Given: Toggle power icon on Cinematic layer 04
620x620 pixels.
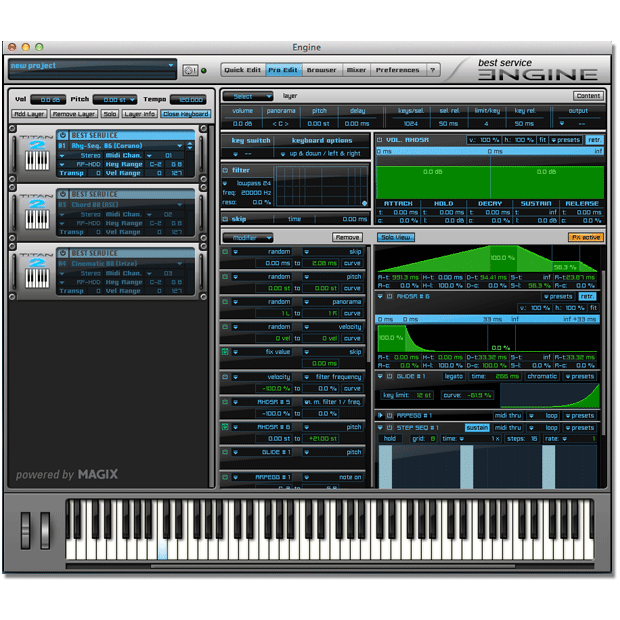Looking at the screenshot, I should coord(63,254).
